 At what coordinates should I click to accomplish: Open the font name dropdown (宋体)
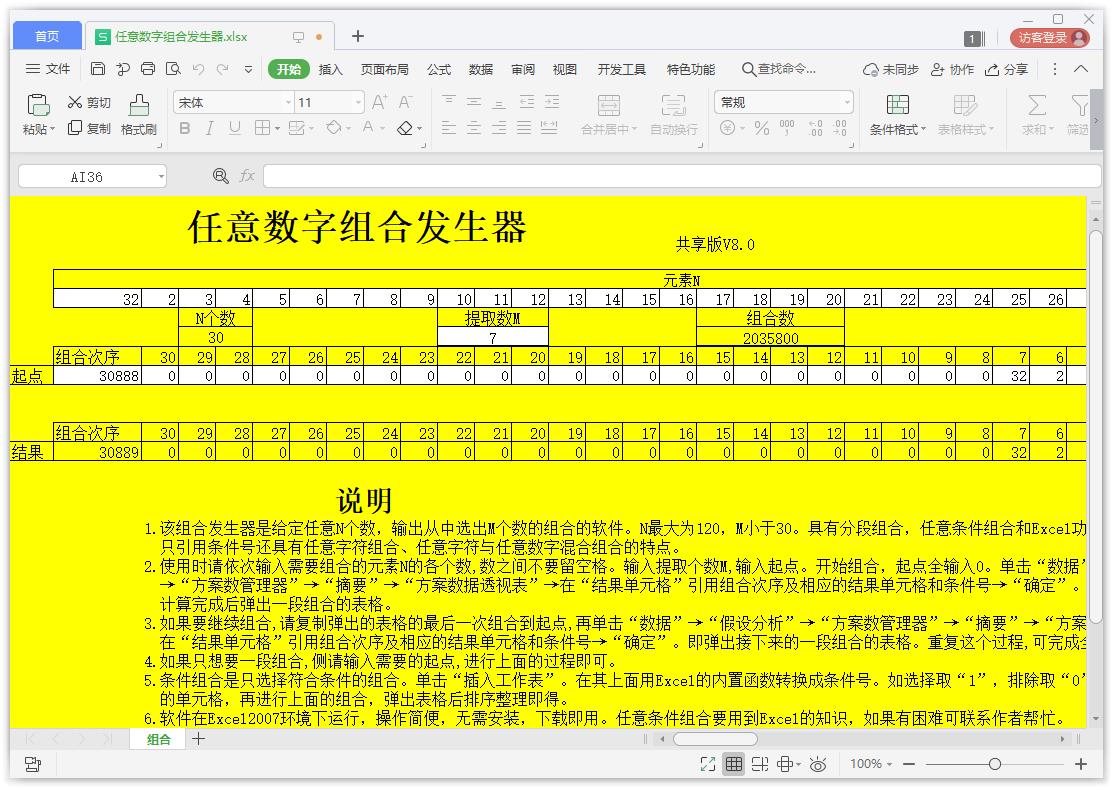point(289,102)
